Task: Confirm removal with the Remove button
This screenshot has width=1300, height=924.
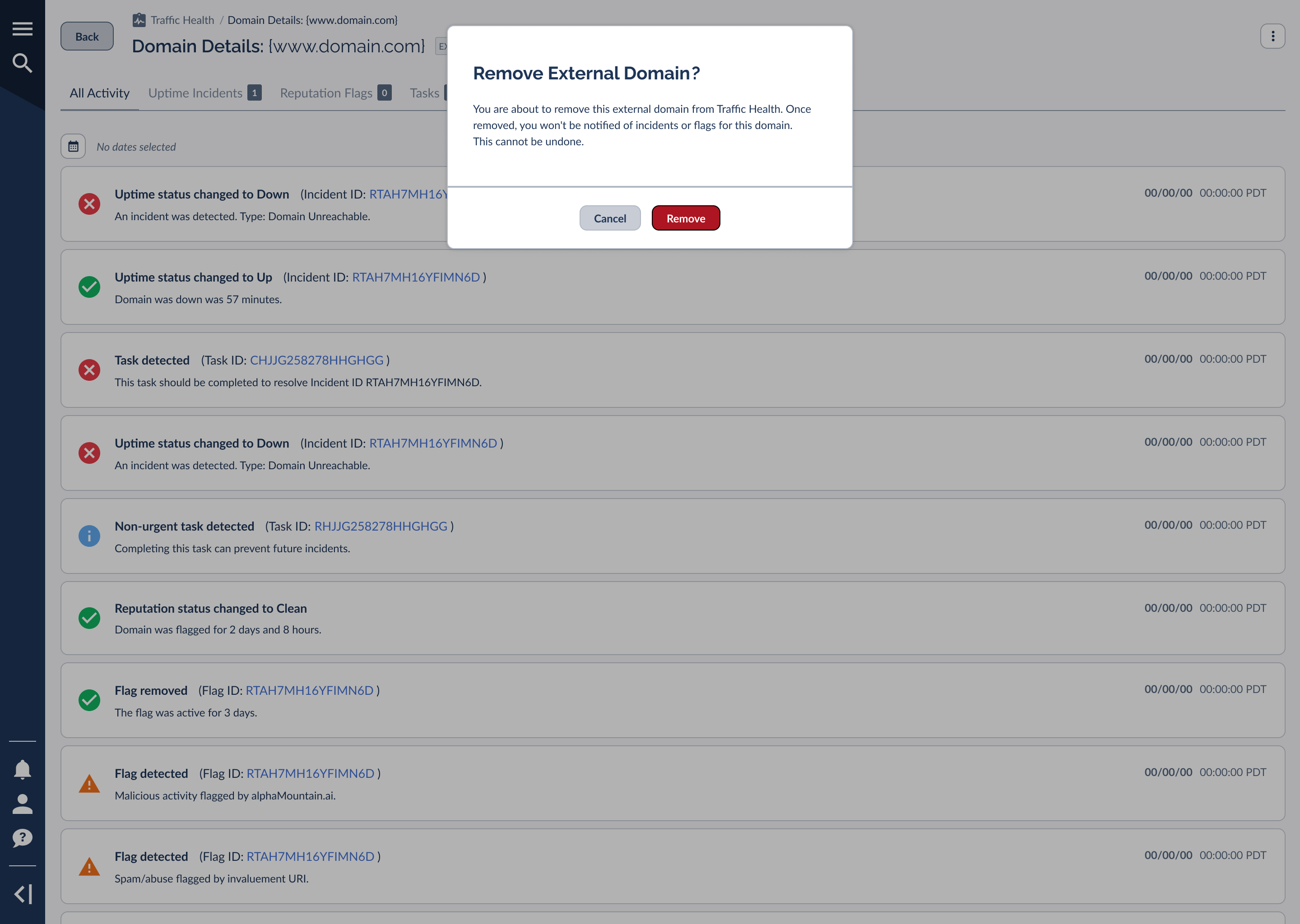Action: point(686,218)
